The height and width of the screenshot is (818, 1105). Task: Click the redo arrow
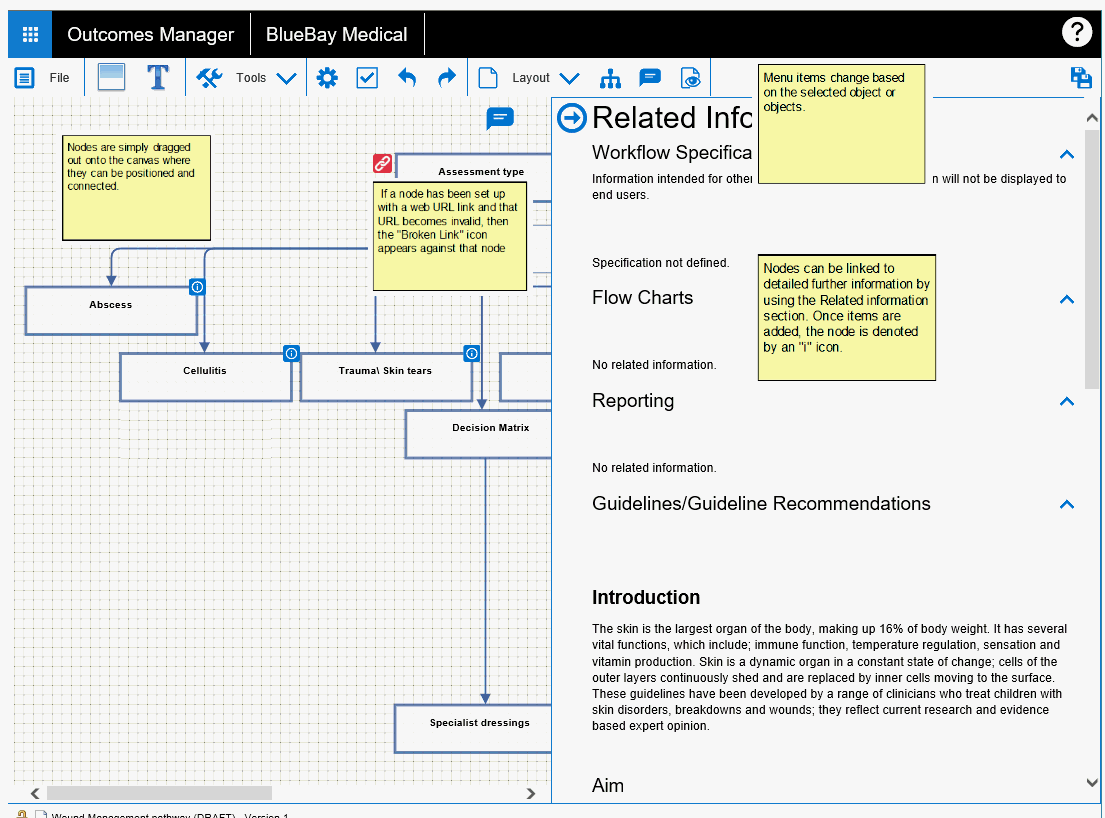point(447,78)
